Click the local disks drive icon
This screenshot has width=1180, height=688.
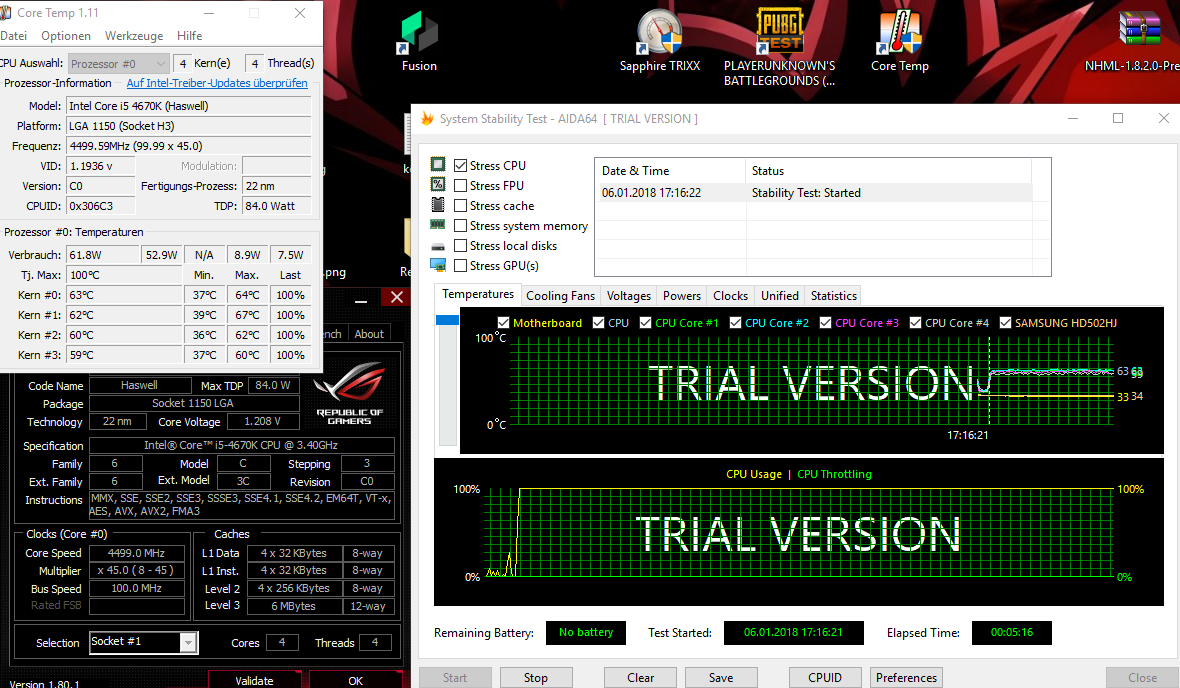[x=438, y=246]
